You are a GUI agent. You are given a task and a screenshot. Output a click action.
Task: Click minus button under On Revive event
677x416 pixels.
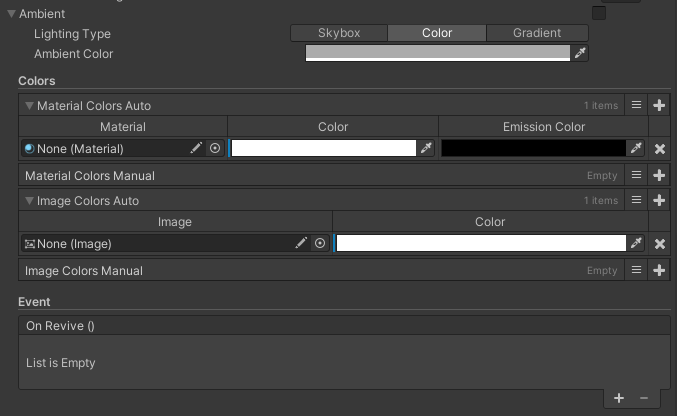(x=644, y=398)
